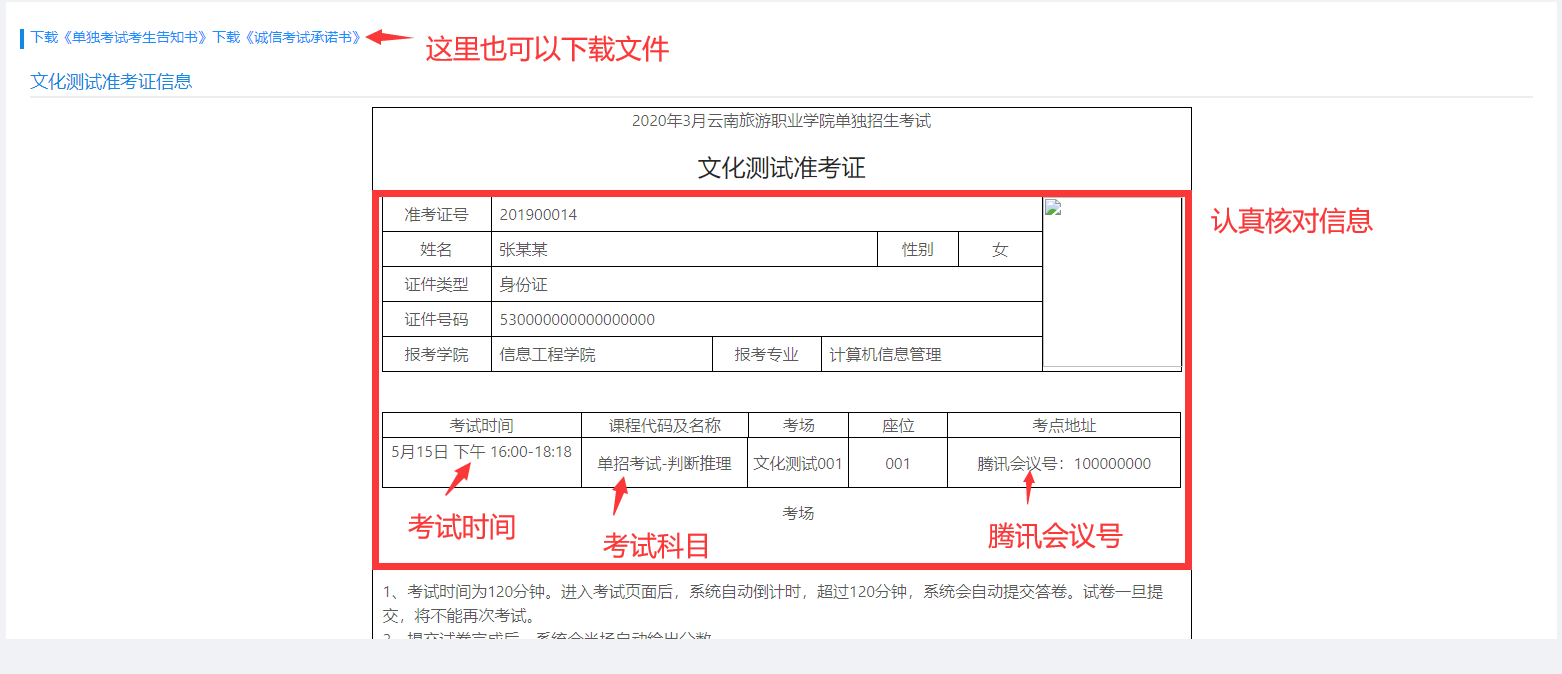Select the 信息工程学院 college cell
Screen dimensions: 1562x674
548,353
